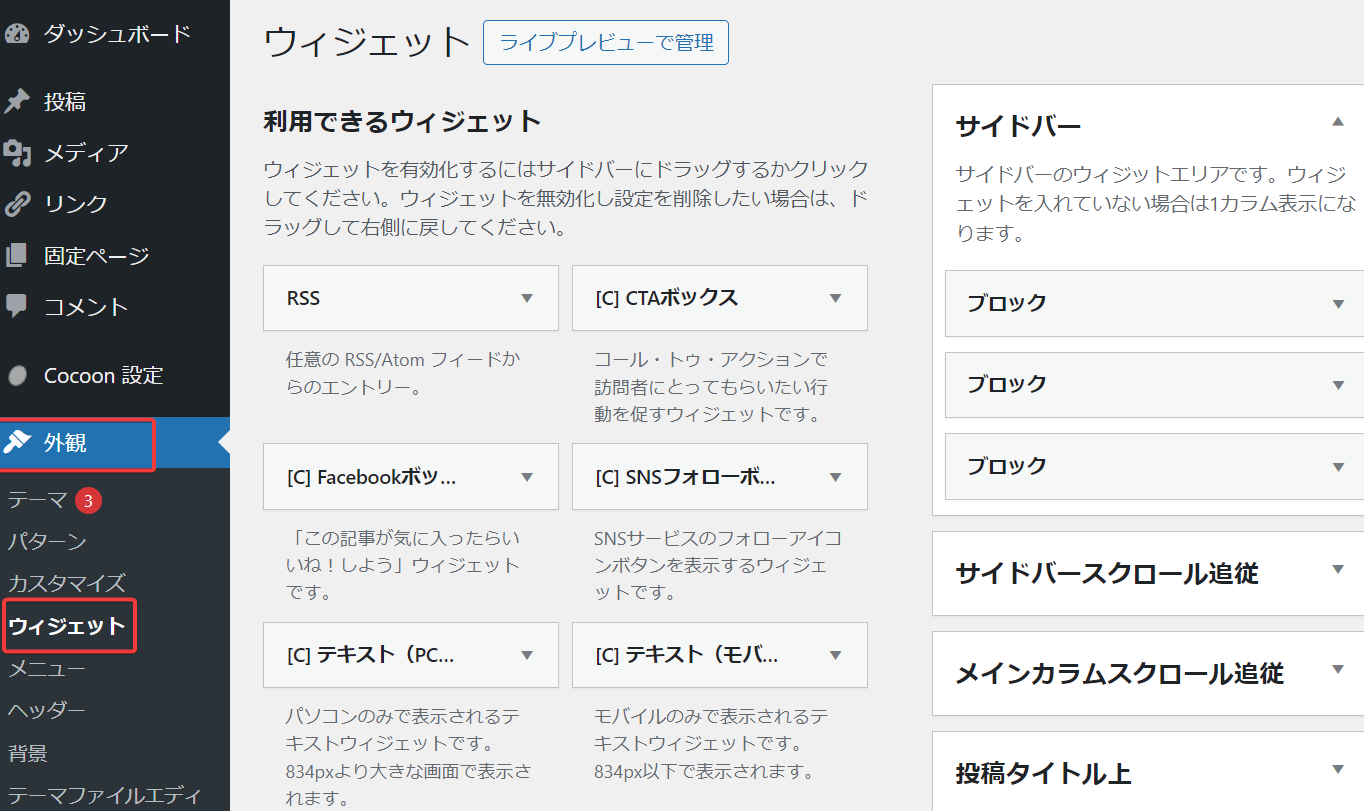Click the paintbrush icon beside 外観

tap(17, 443)
